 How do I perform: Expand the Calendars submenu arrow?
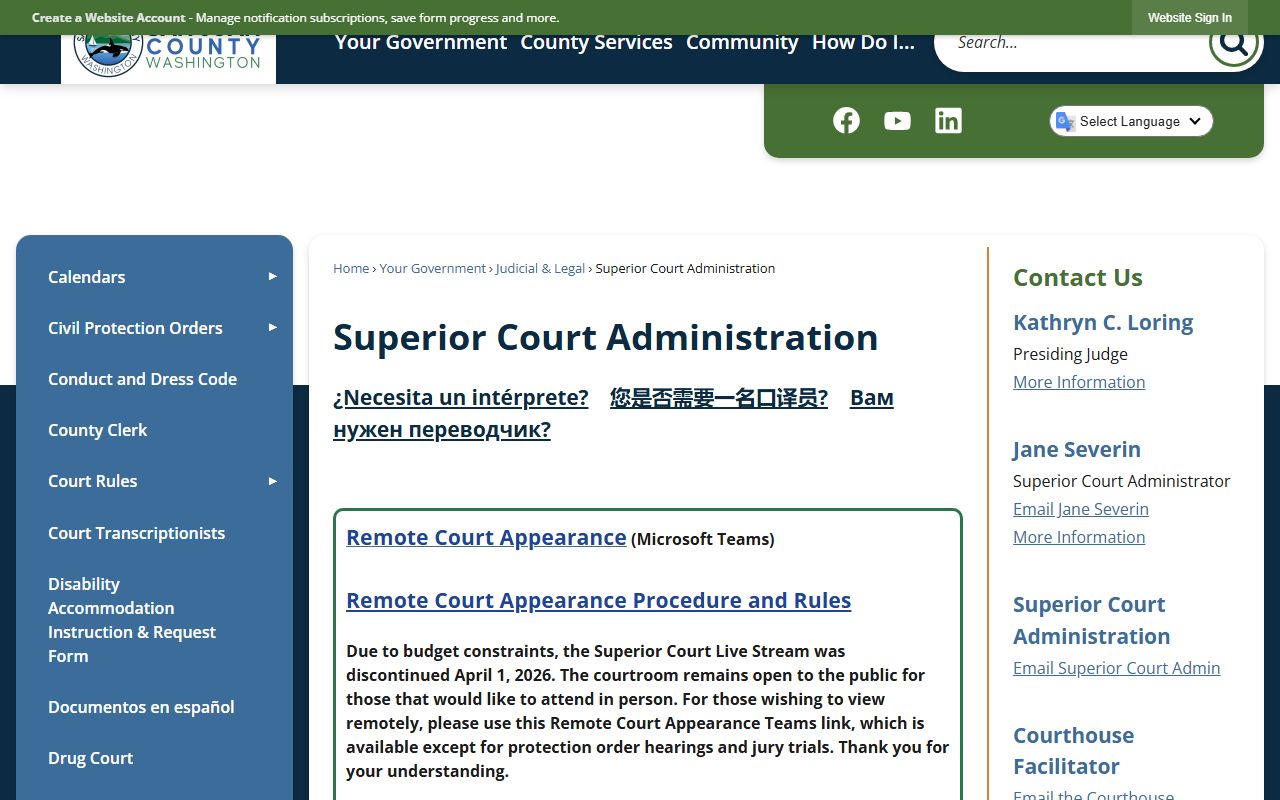272,276
